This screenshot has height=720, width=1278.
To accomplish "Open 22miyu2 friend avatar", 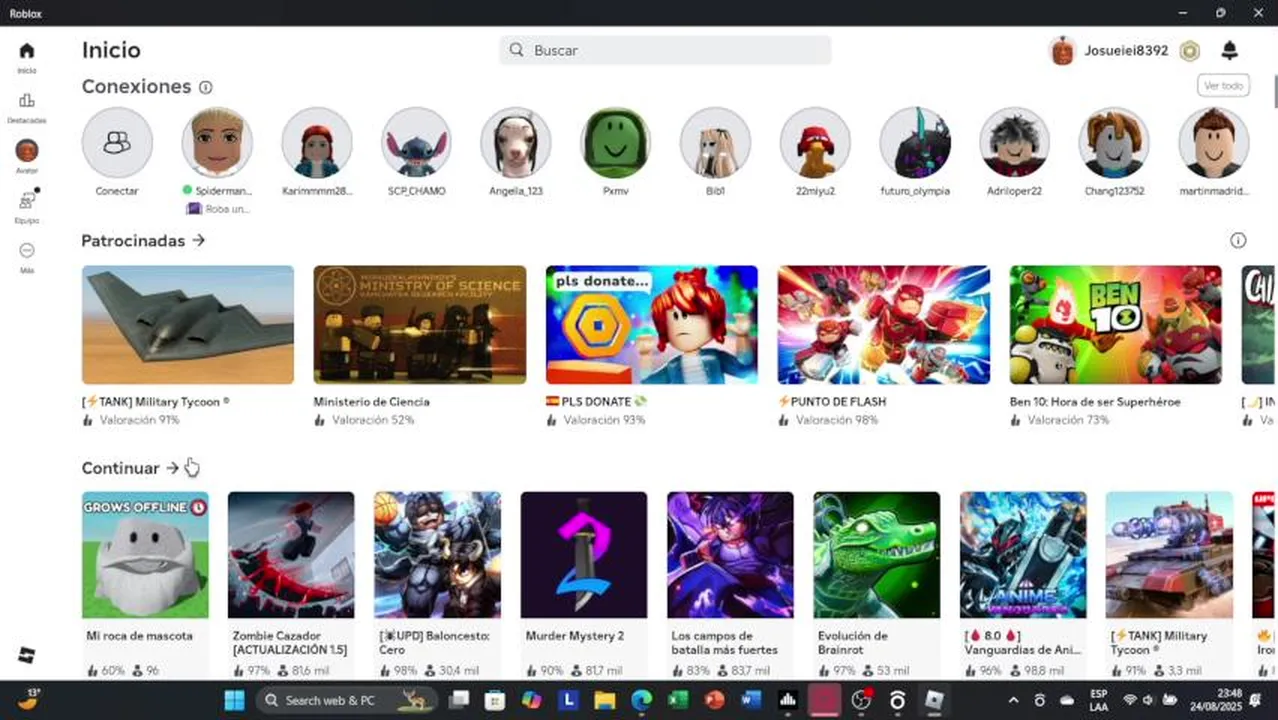I will pyautogui.click(x=815, y=143).
